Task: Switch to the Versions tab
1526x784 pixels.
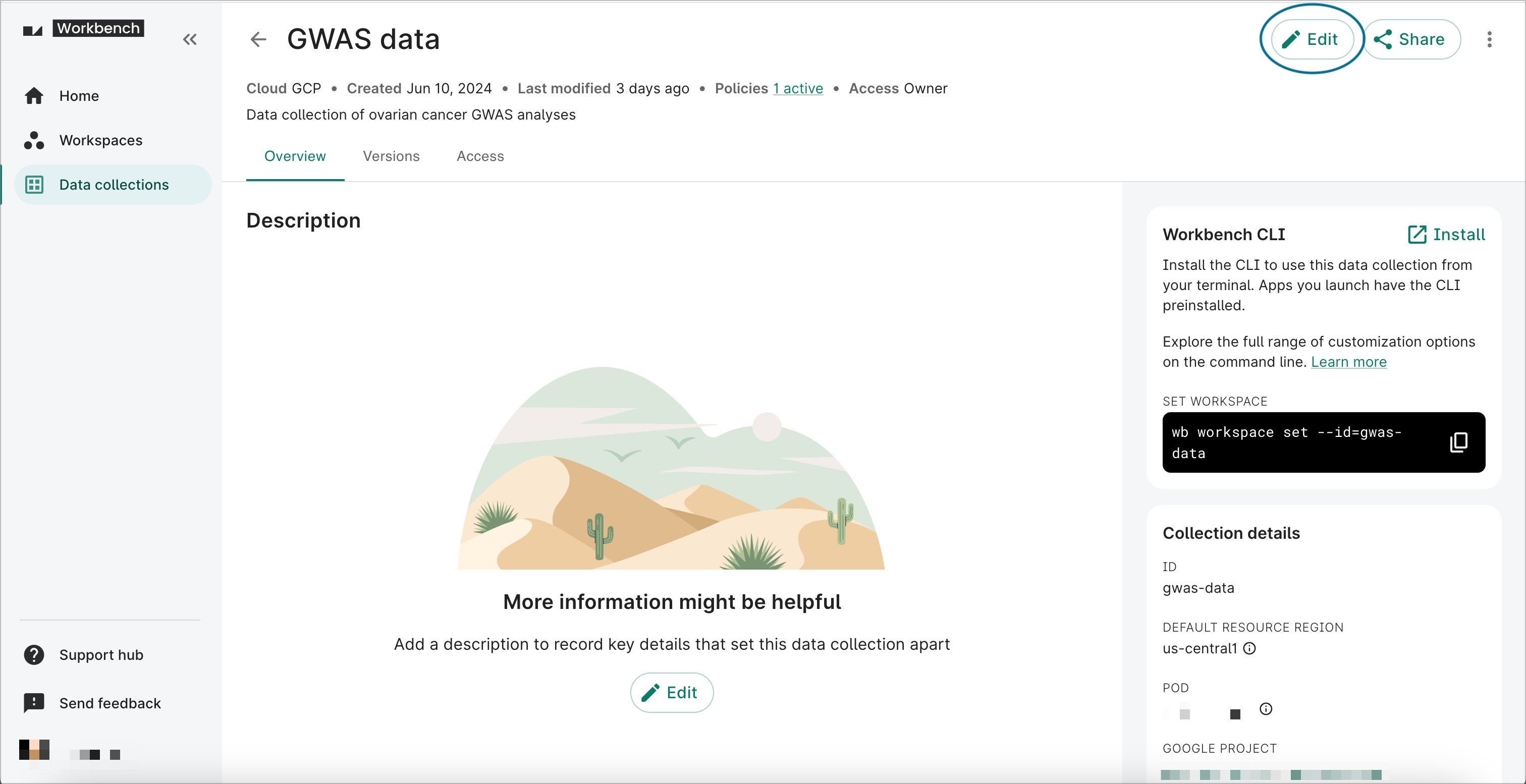Action: point(390,156)
